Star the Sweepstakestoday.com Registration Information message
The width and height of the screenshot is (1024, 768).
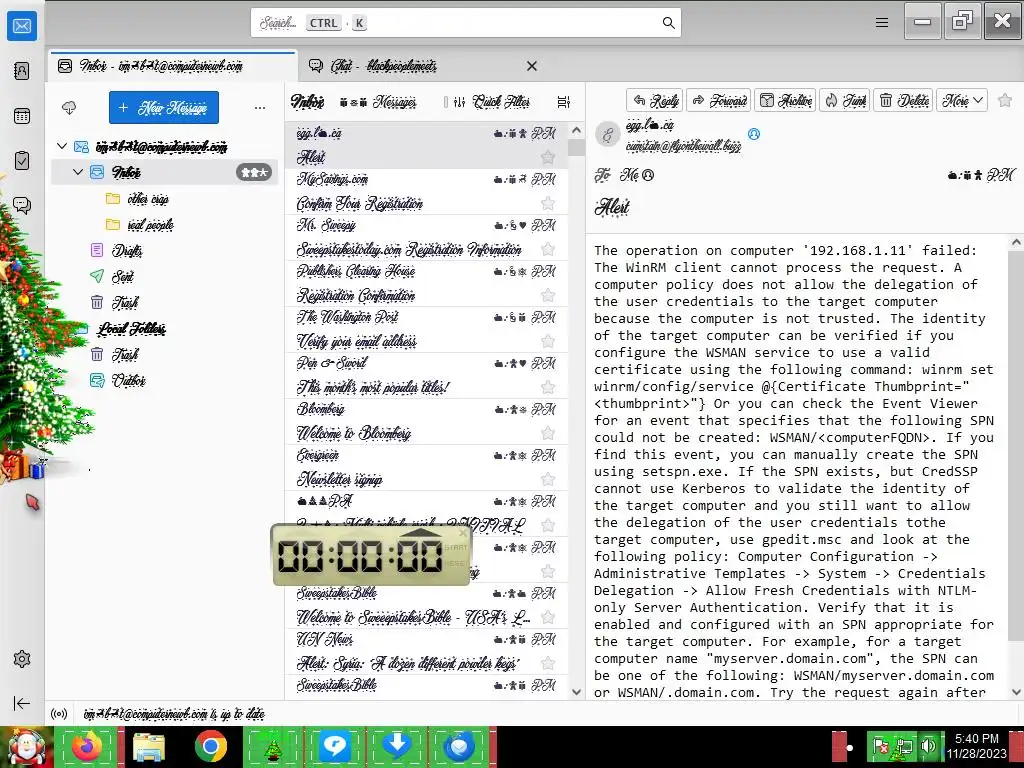[x=548, y=249]
